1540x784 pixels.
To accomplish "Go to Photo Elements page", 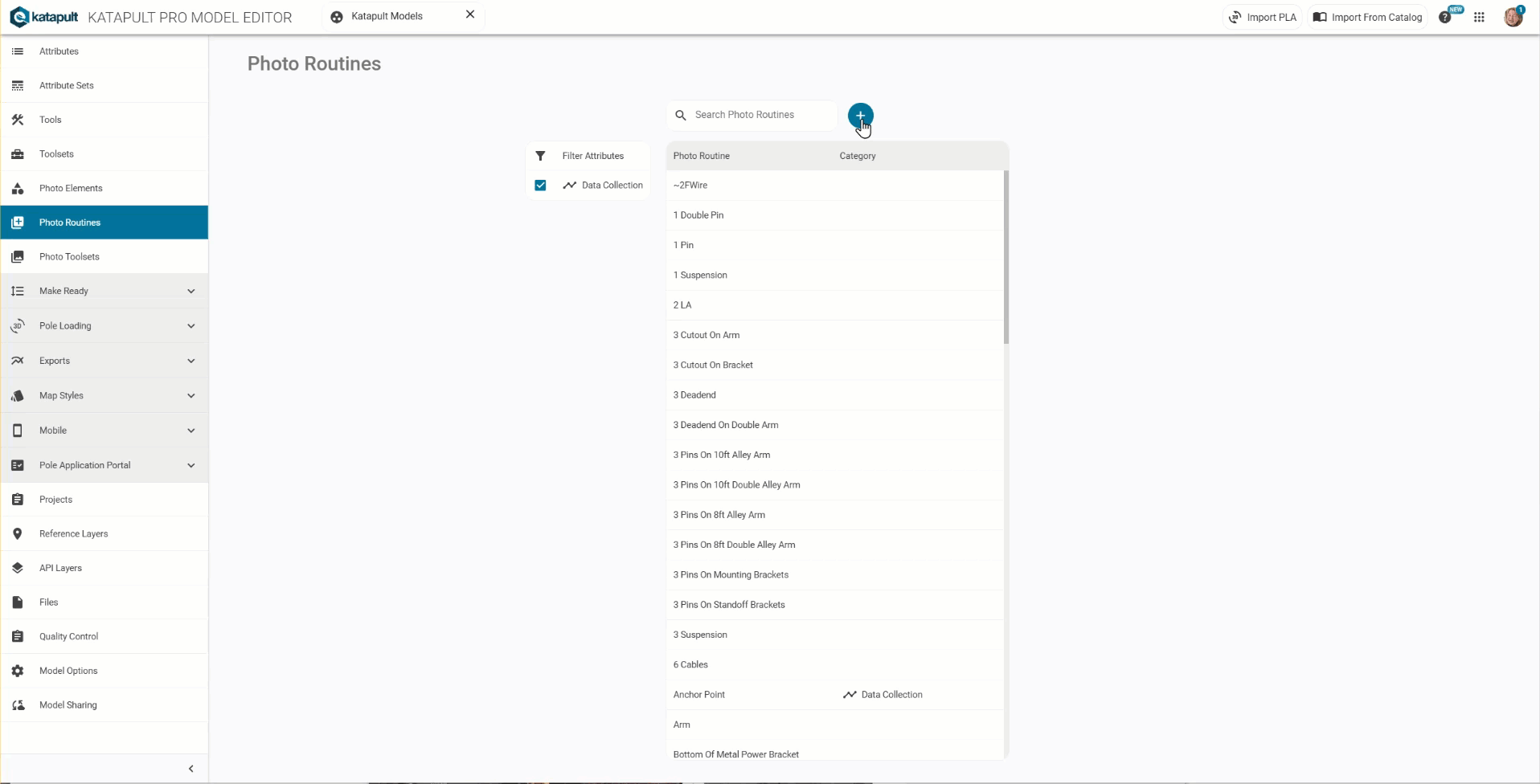I will click(104, 189).
